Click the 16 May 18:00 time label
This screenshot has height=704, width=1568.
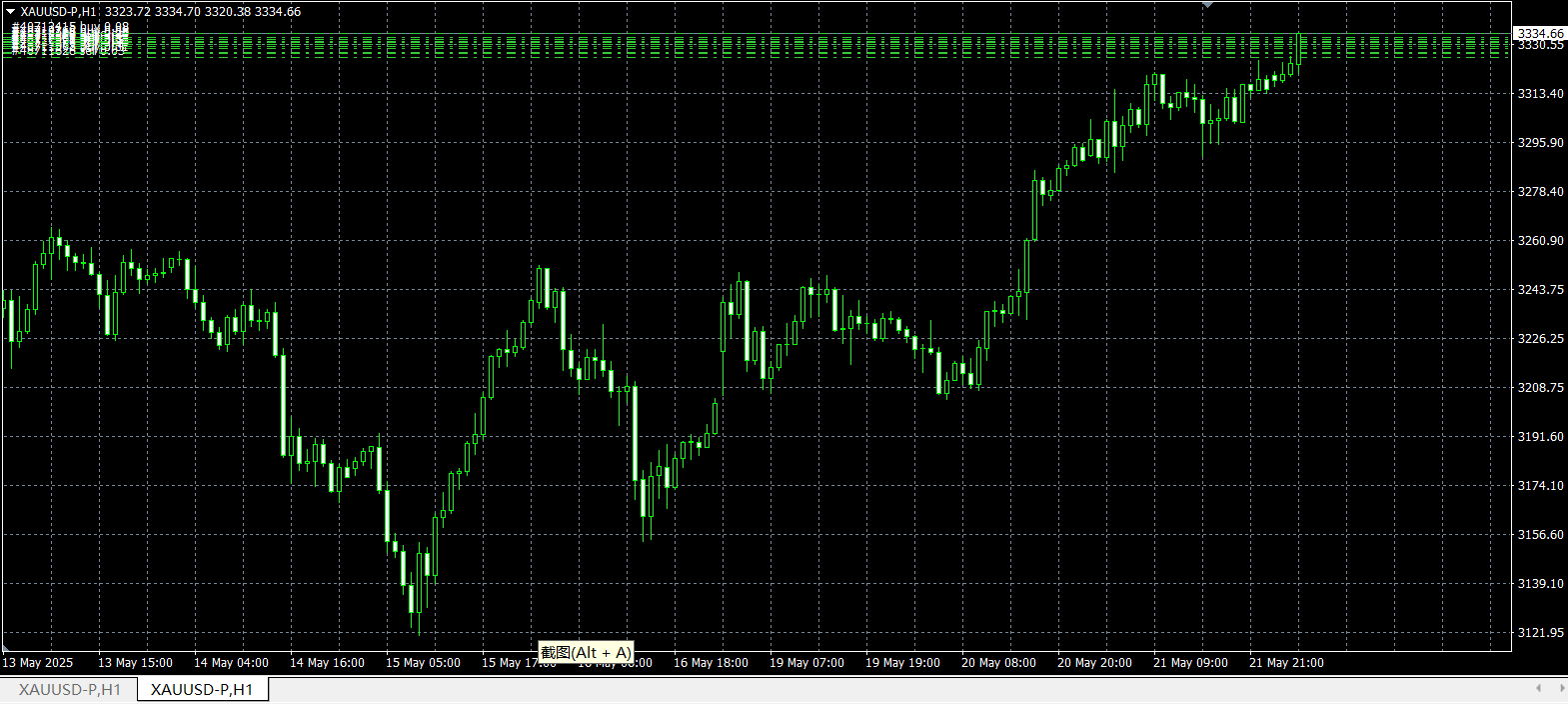click(711, 663)
